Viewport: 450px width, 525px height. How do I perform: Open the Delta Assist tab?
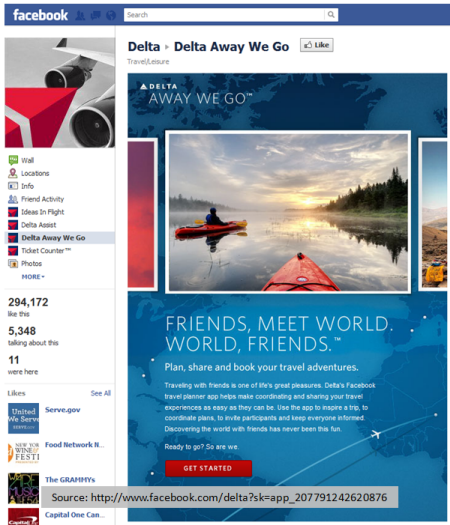coord(39,225)
